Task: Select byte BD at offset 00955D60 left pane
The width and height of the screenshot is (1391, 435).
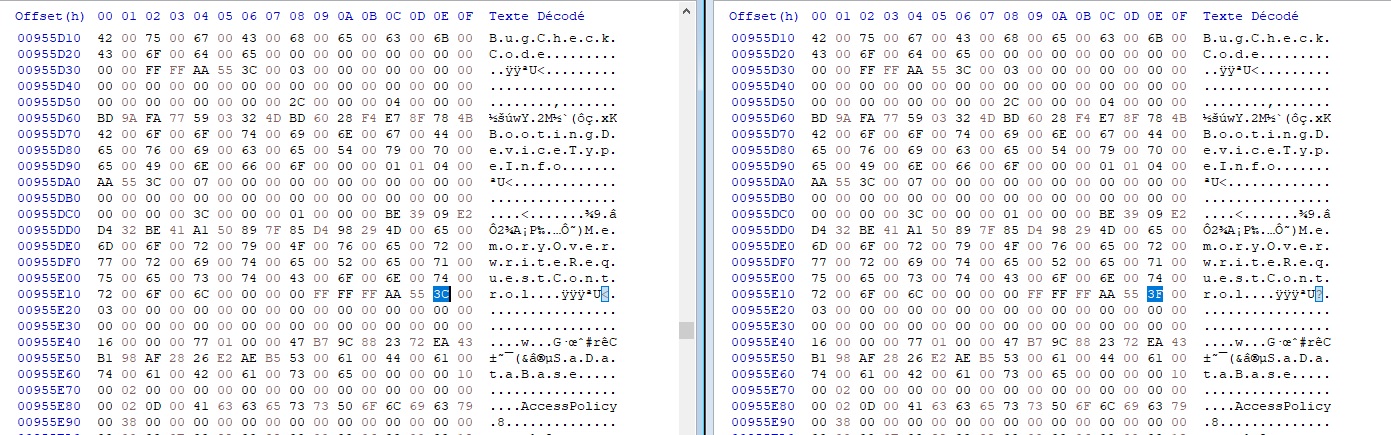Action: [105, 118]
